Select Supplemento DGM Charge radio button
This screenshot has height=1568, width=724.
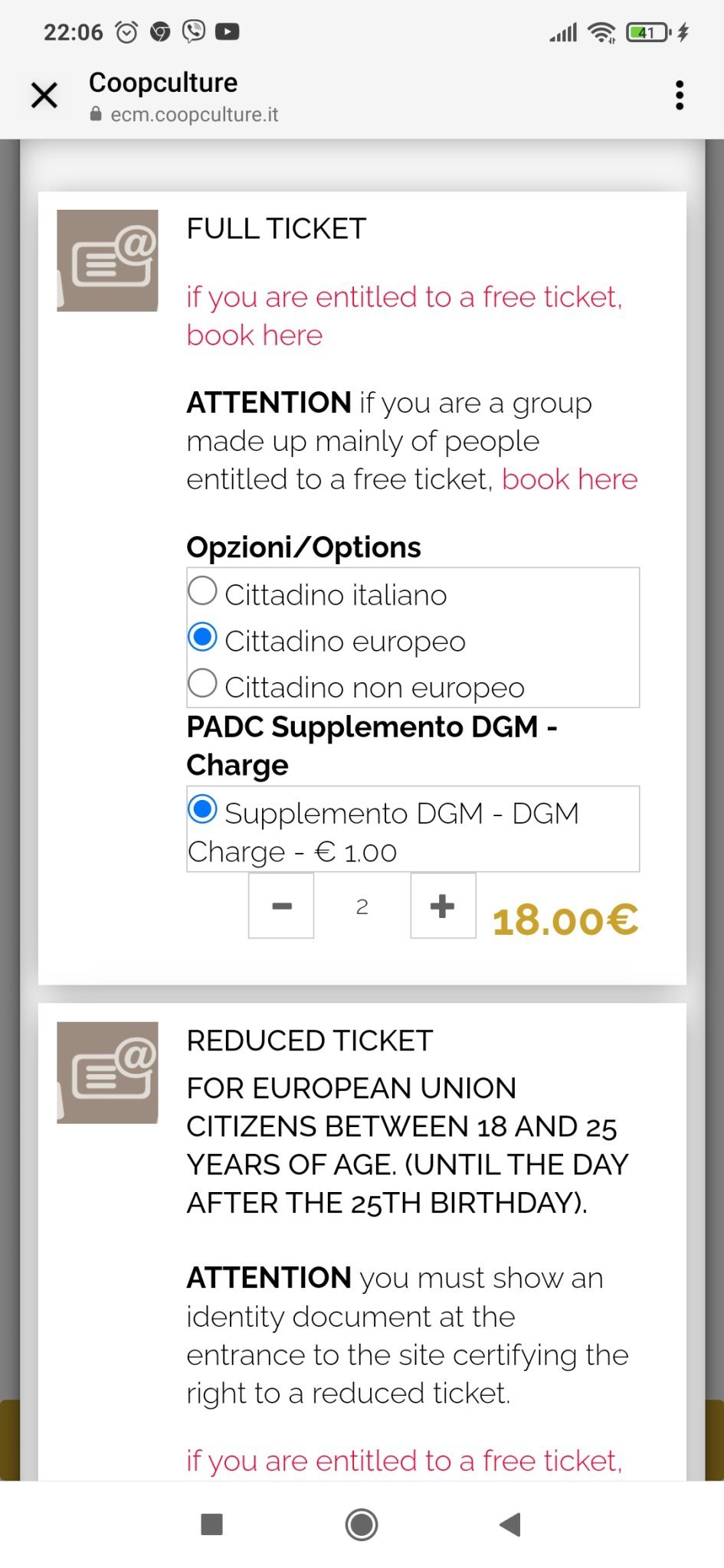[x=202, y=809]
